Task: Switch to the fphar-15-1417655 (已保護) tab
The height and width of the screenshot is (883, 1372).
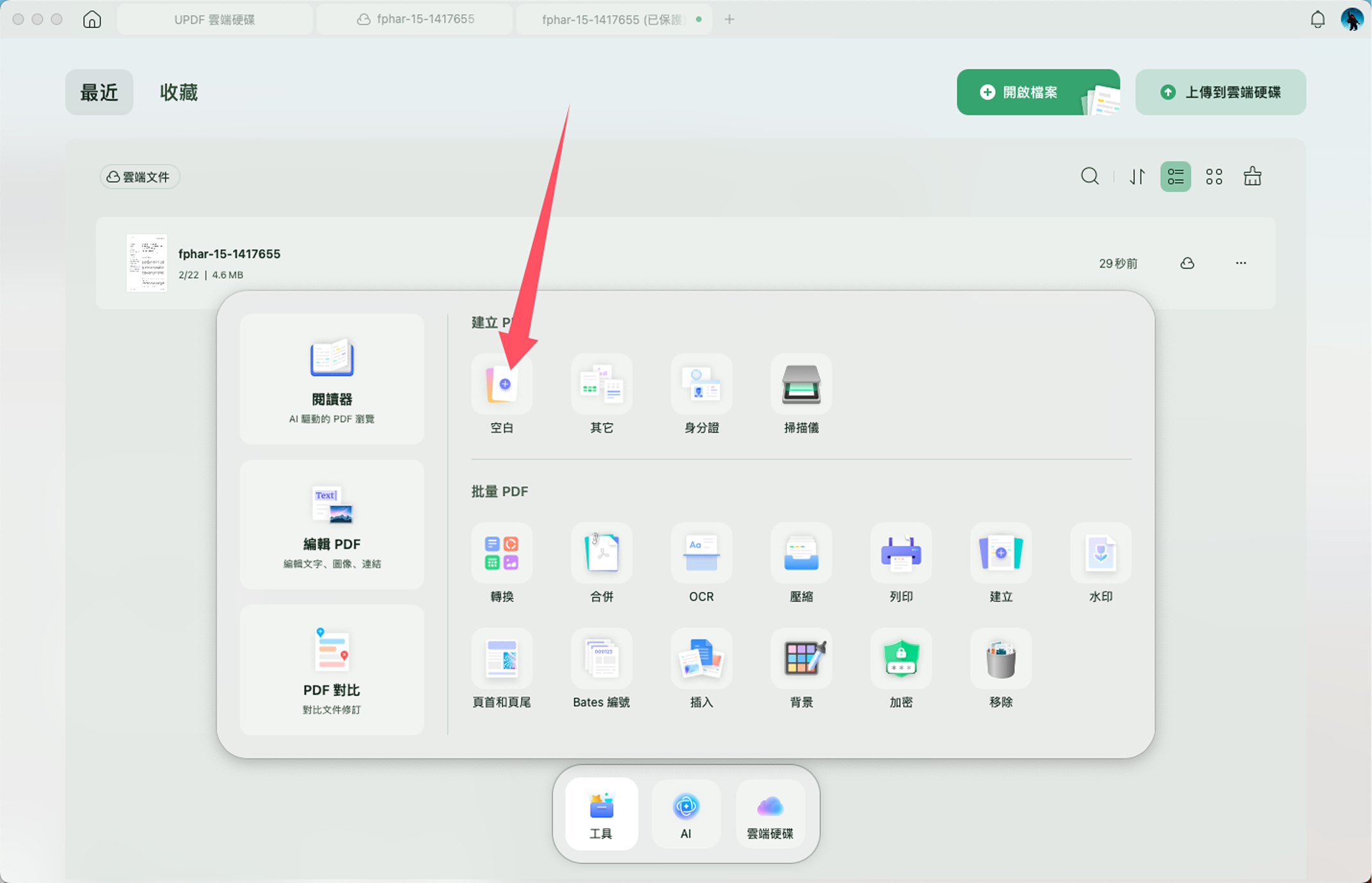Action: (x=614, y=19)
